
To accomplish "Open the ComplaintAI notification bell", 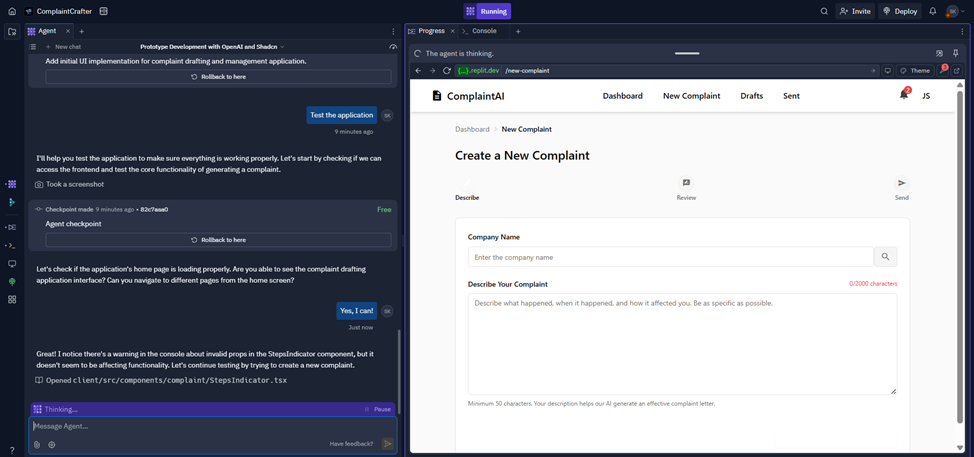I will (x=904, y=94).
